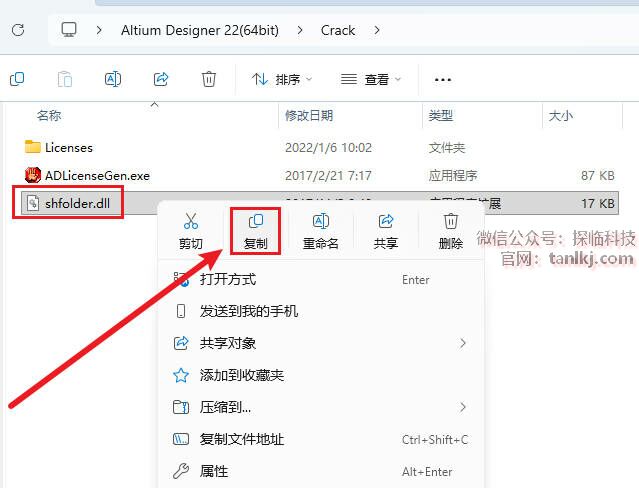Click the 87 KB size cell
Image resolution: width=639 pixels, height=488 pixels.
[x=597, y=176]
